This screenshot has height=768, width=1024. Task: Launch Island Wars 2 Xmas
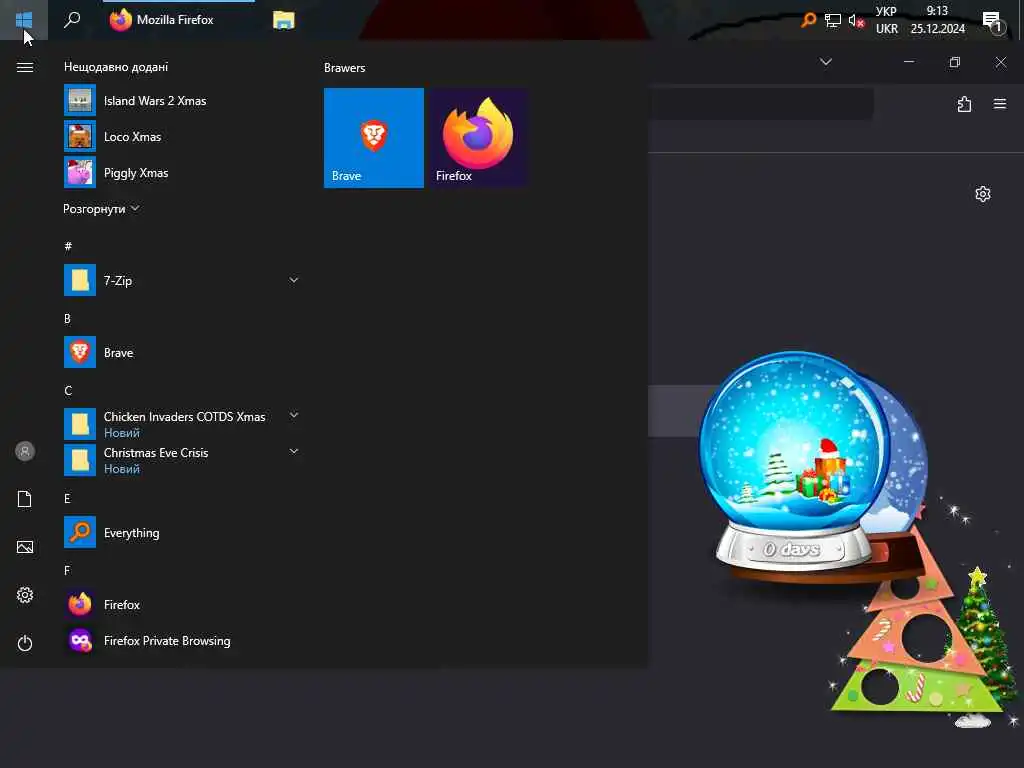coord(181,101)
